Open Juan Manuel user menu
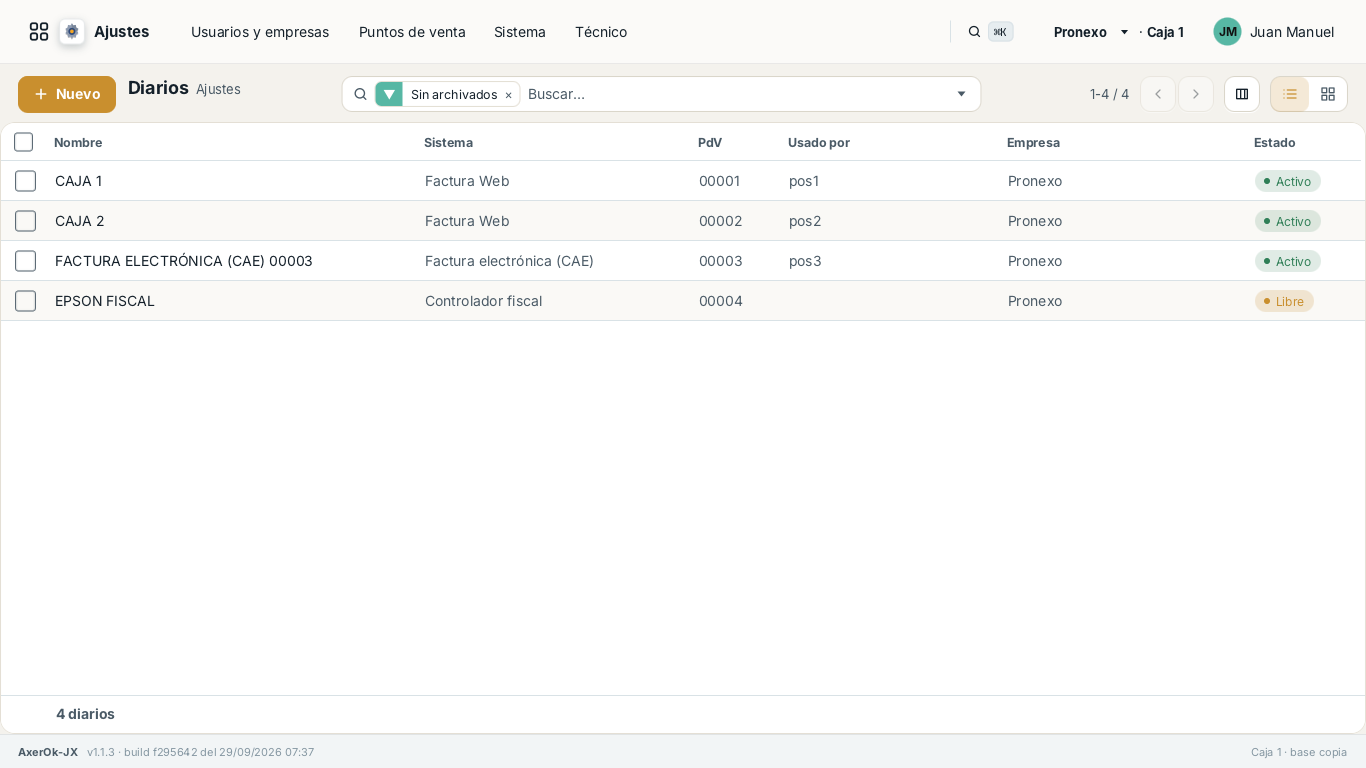Screen dimensions: 1366x768 coord(1274,32)
